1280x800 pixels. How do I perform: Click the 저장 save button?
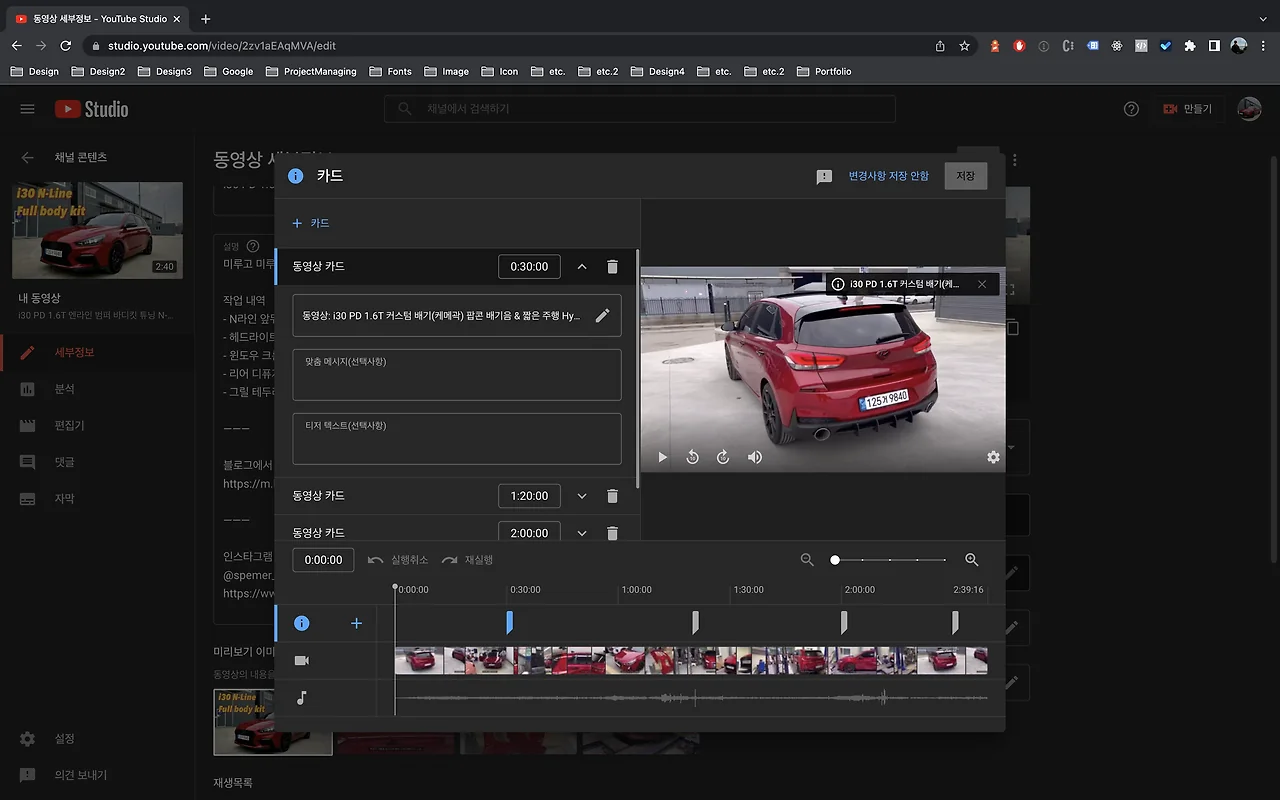pyautogui.click(x=965, y=176)
